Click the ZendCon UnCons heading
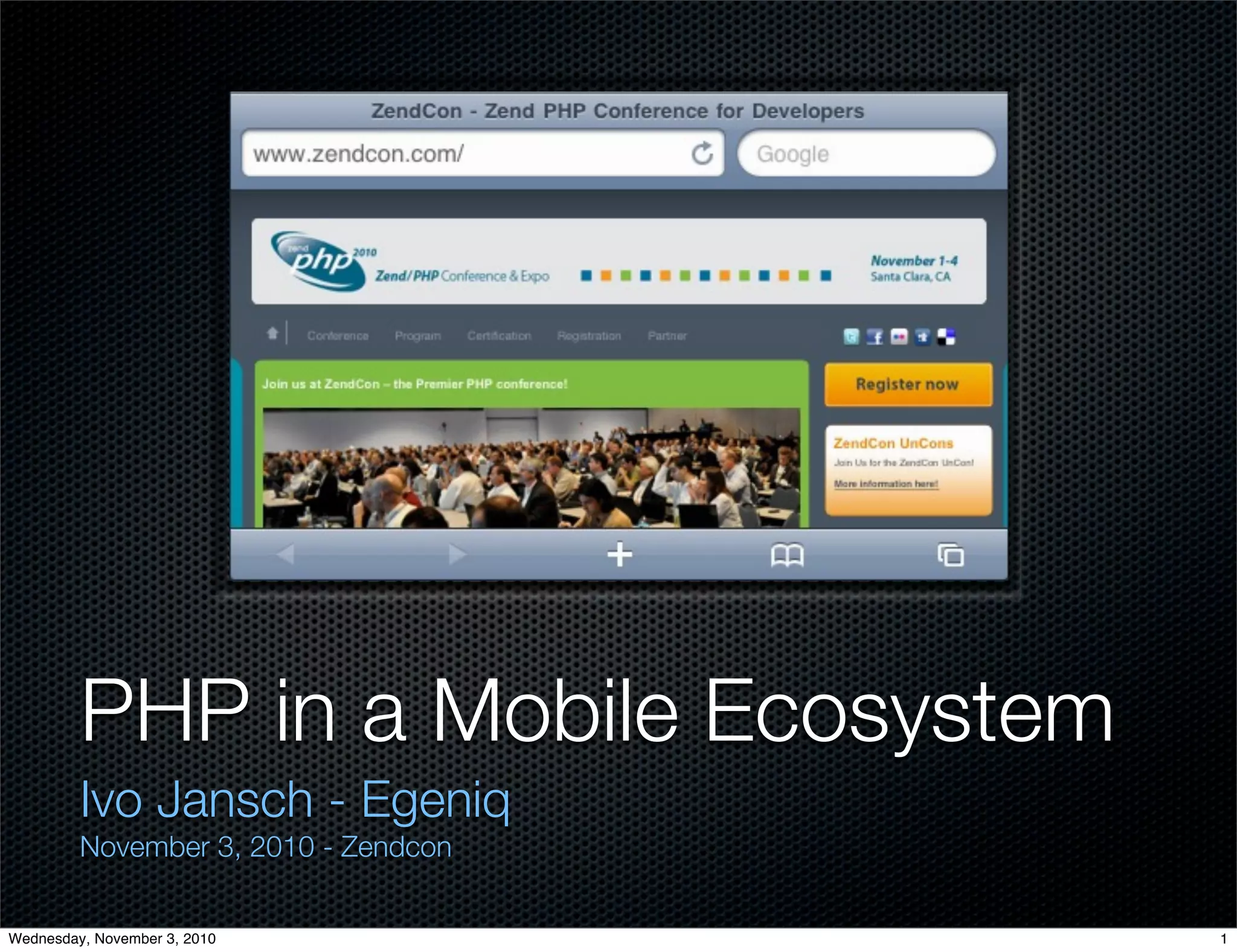 [893, 443]
